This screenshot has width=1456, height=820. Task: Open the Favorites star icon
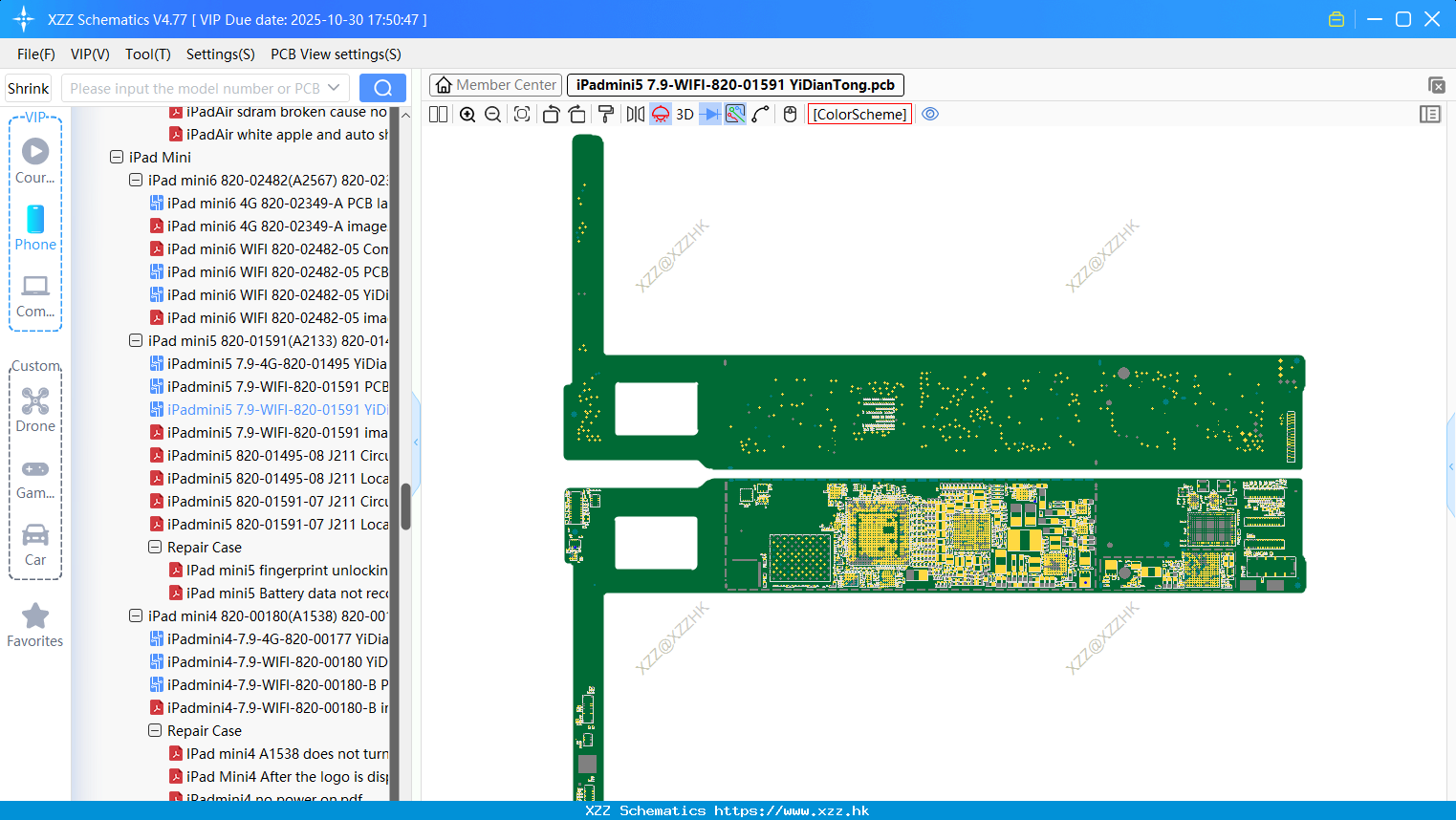pyautogui.click(x=35, y=625)
